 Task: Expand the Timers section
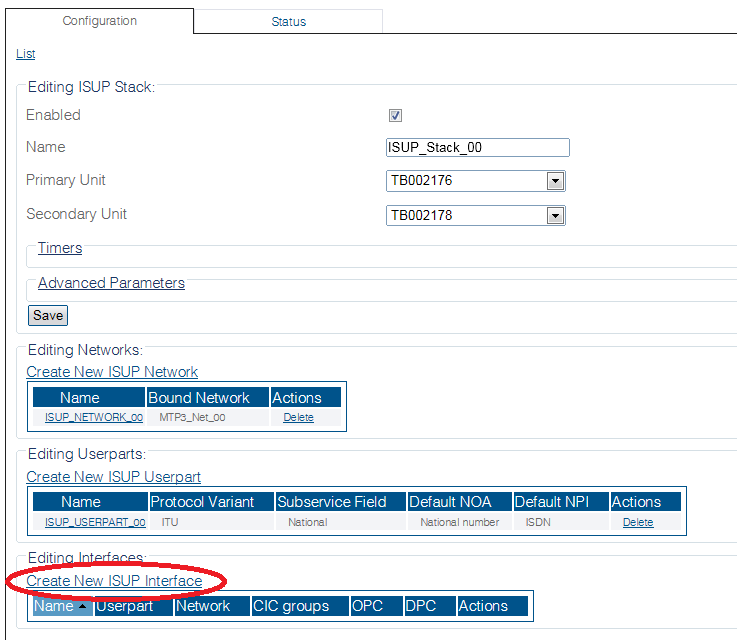pyautogui.click(x=60, y=248)
